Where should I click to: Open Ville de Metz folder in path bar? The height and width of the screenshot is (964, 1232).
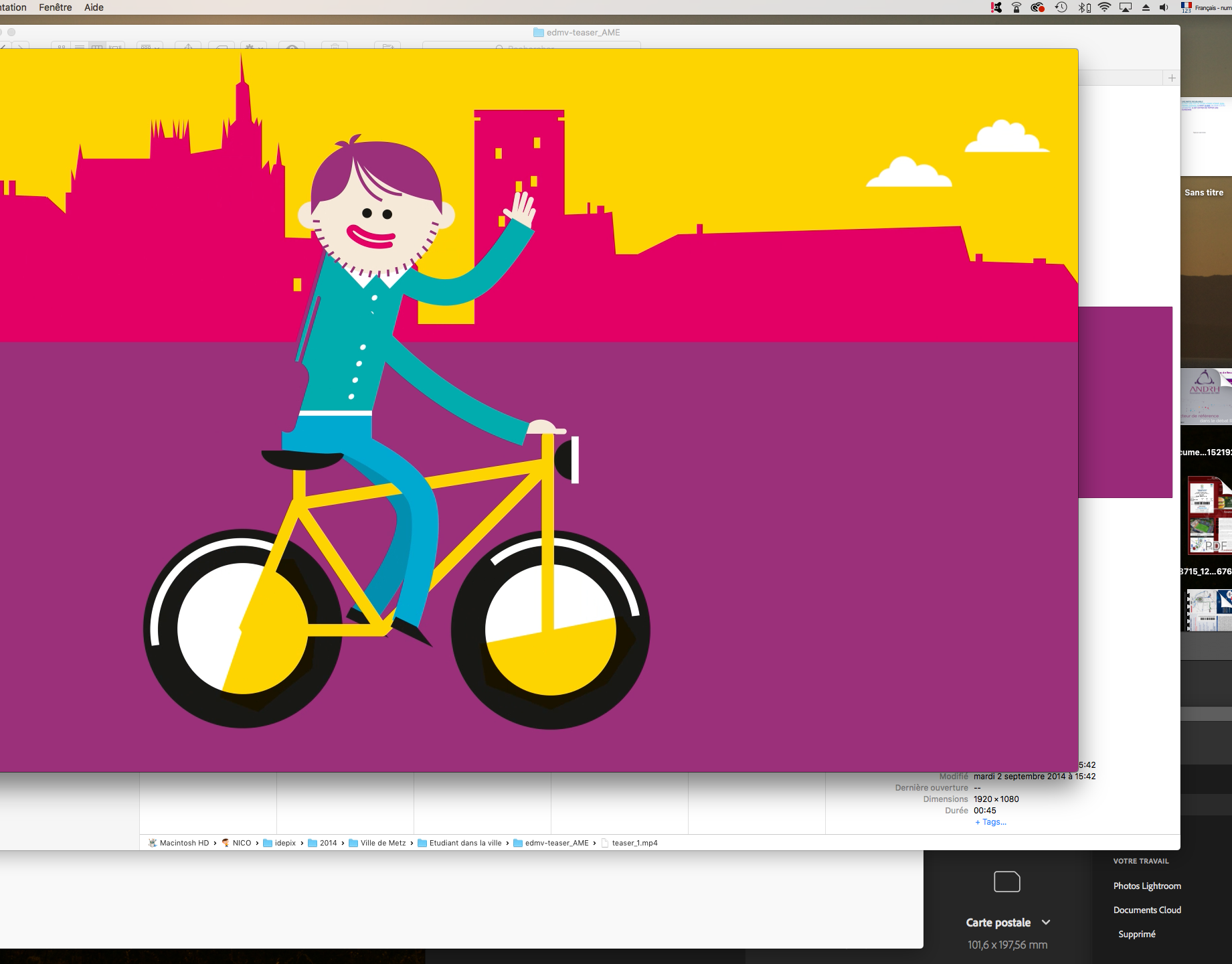coord(377,843)
